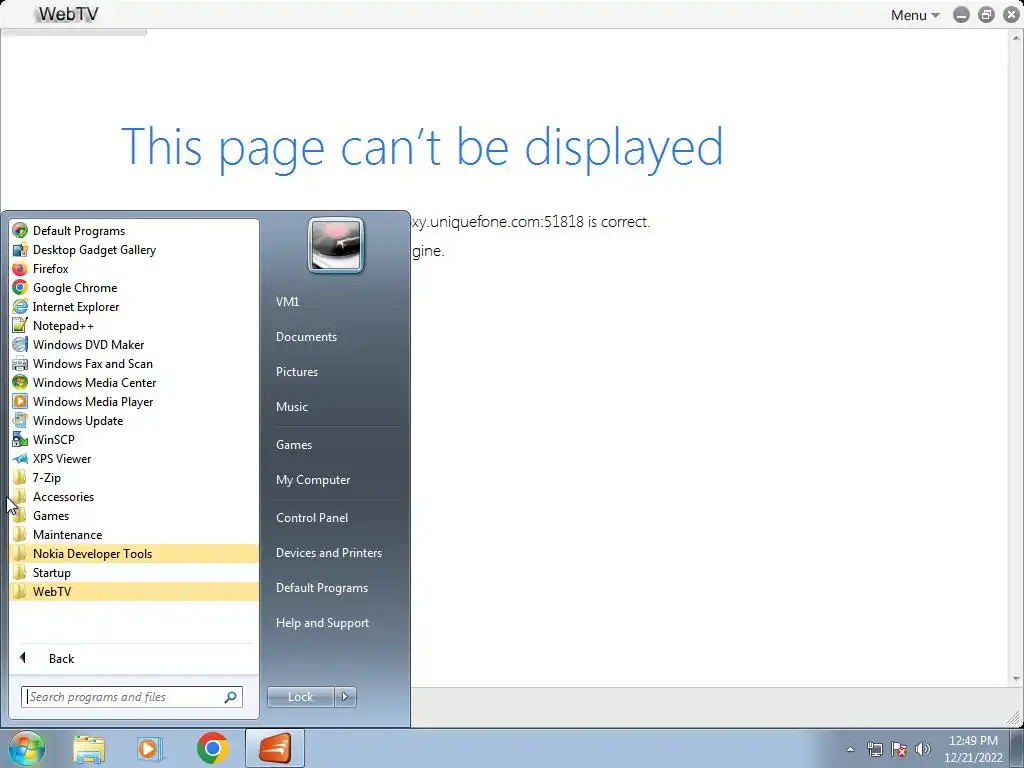Launch Desktop Gadget Gallery icon
Viewport: 1024px width, 768px height.
tap(20, 249)
